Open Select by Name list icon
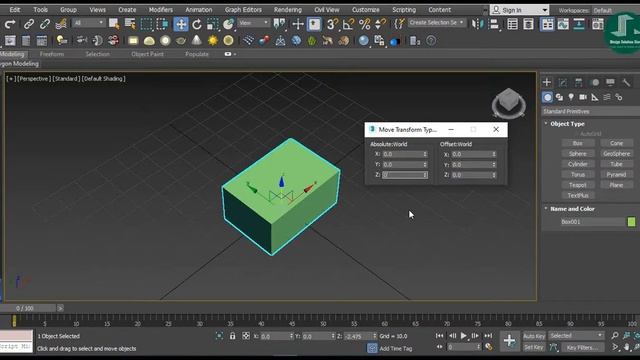This screenshot has height=360, width=640. 130,24
